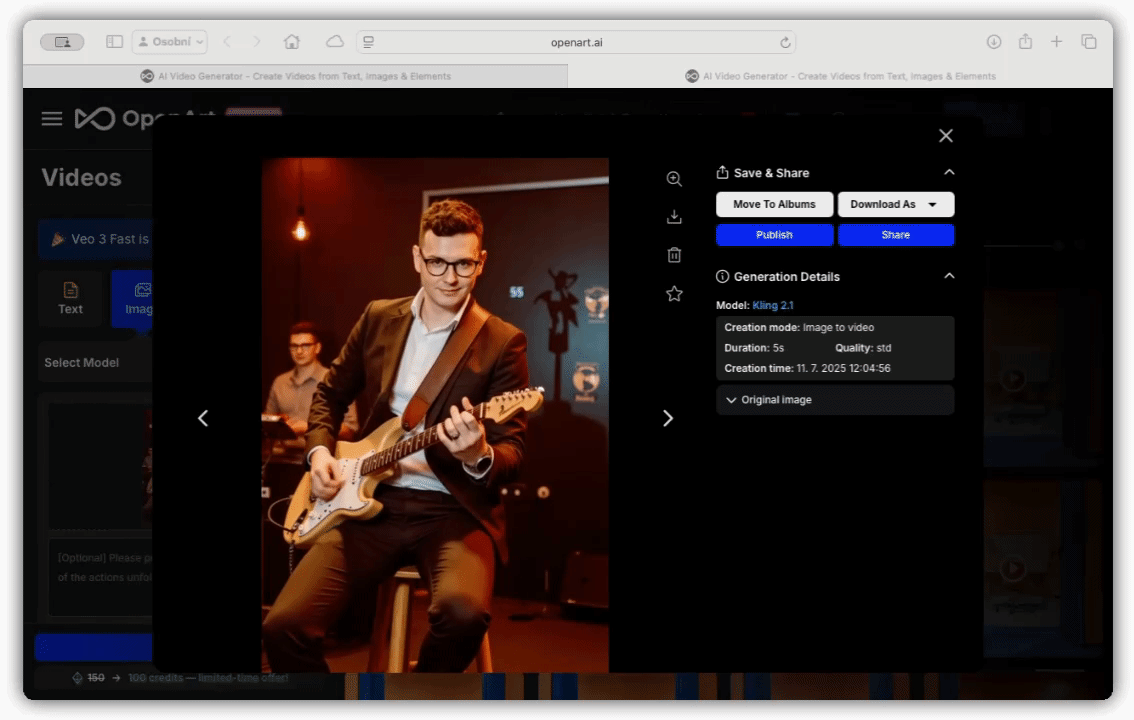Open the Safari sidebar toggle icon

(114, 42)
